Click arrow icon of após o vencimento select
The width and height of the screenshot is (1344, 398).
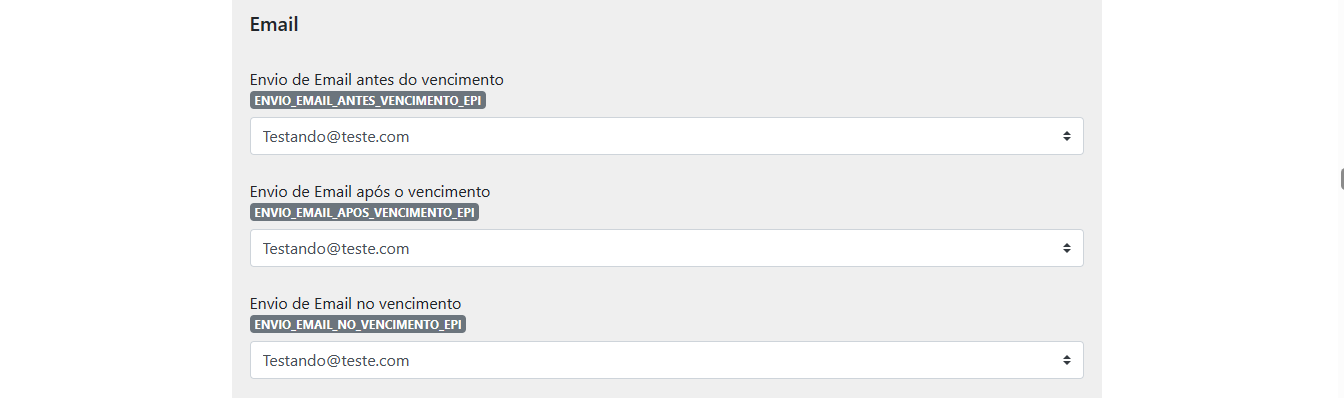coord(1067,248)
